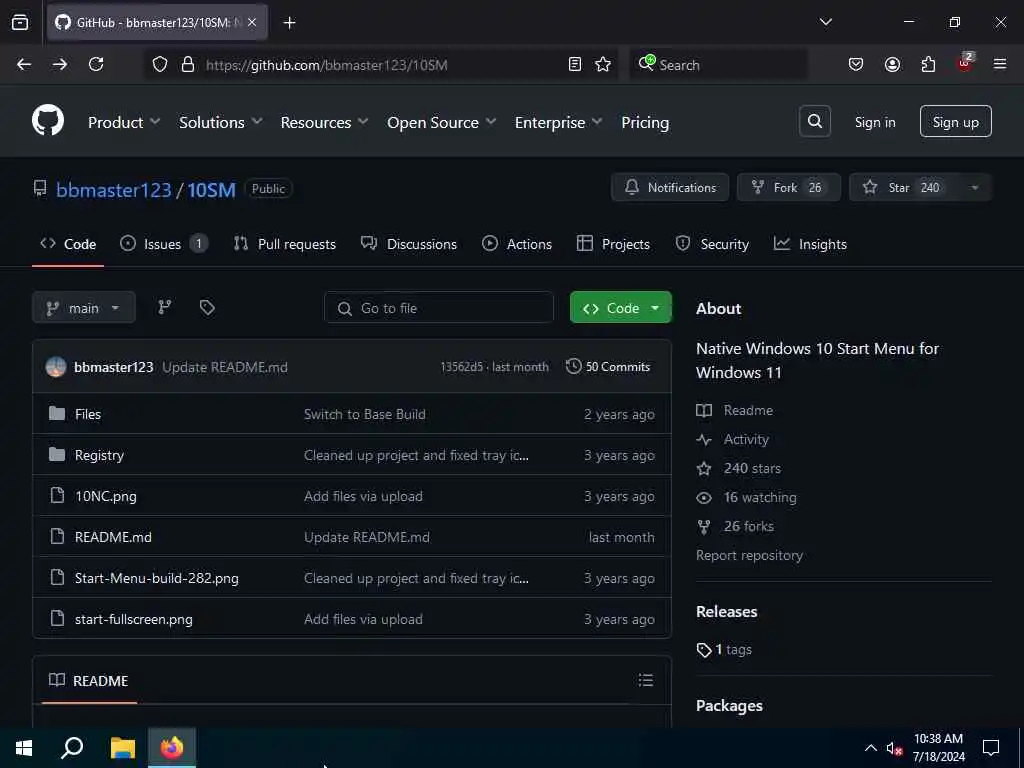Viewport: 1024px width, 768px height.
Task: Open the 50 Commits history link
Action: click(x=608, y=367)
